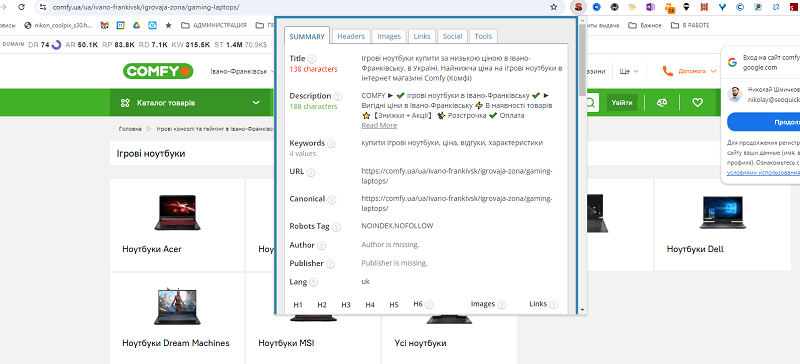The width and height of the screenshot is (800, 364).
Task: Expand the Ще dropdown in header
Action: pyautogui.click(x=629, y=71)
